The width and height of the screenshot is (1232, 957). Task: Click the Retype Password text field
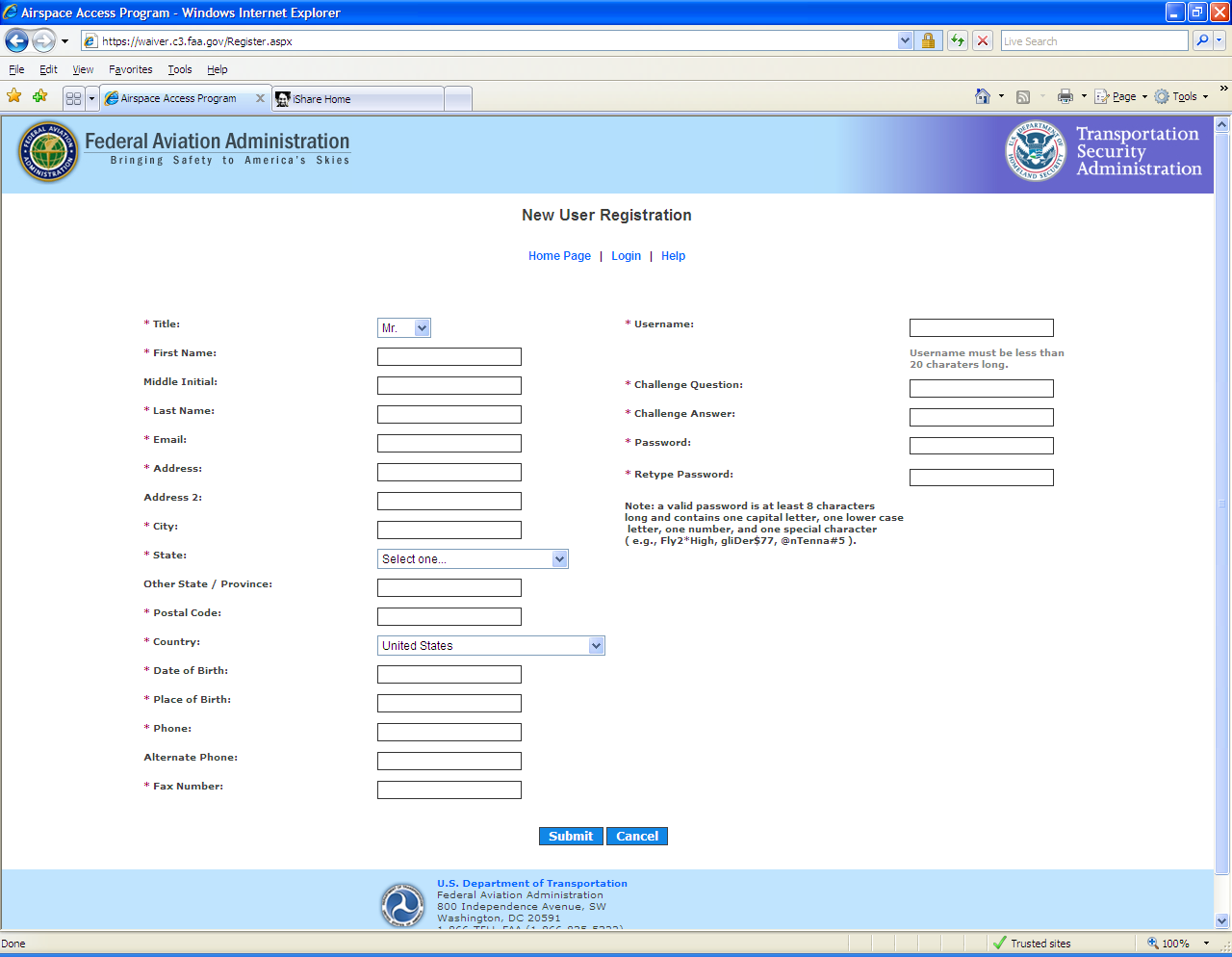point(982,478)
